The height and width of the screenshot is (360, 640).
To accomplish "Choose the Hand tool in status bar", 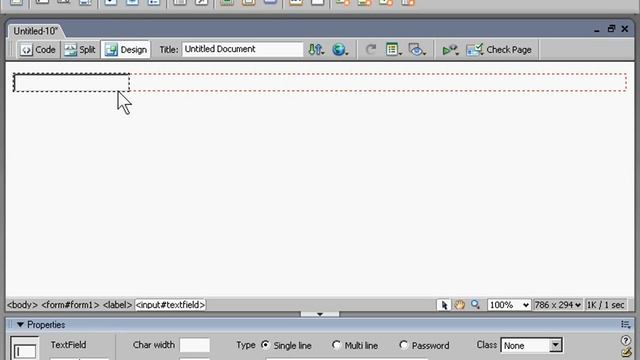I will [x=460, y=305].
